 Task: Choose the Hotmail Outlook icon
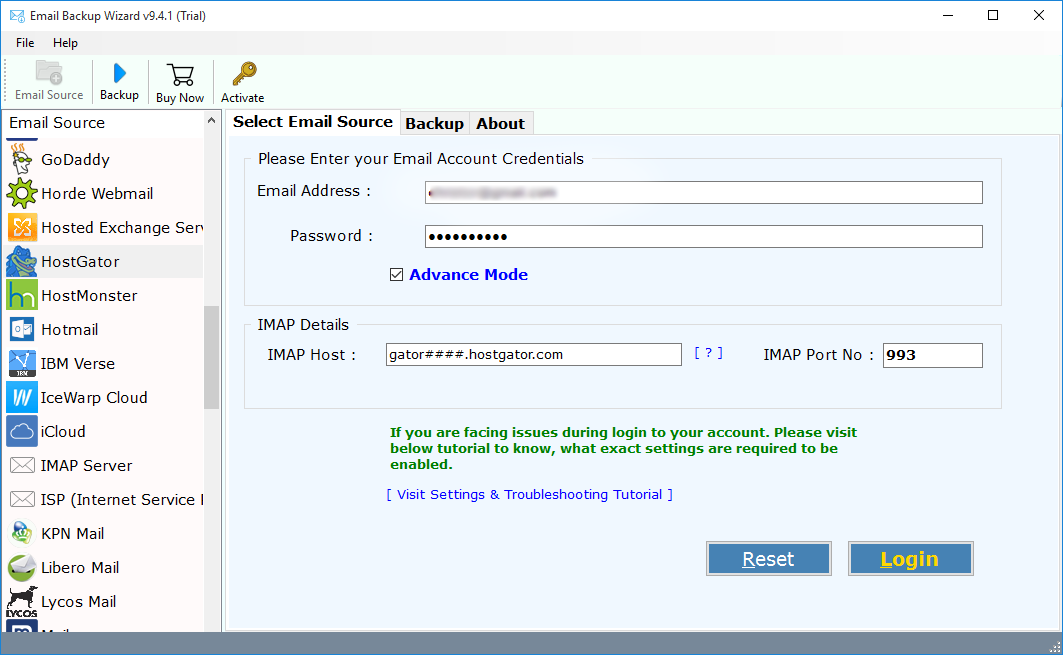[22, 330]
